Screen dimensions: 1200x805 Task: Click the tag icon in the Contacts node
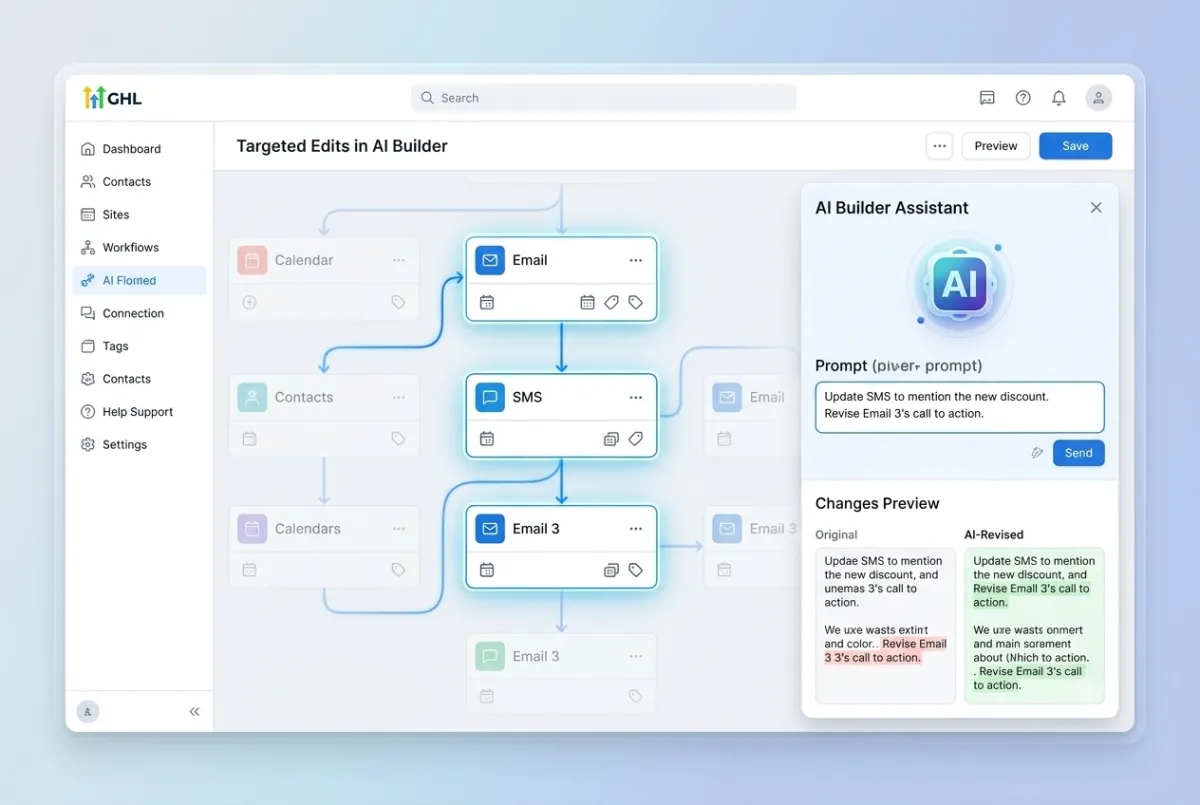398,439
